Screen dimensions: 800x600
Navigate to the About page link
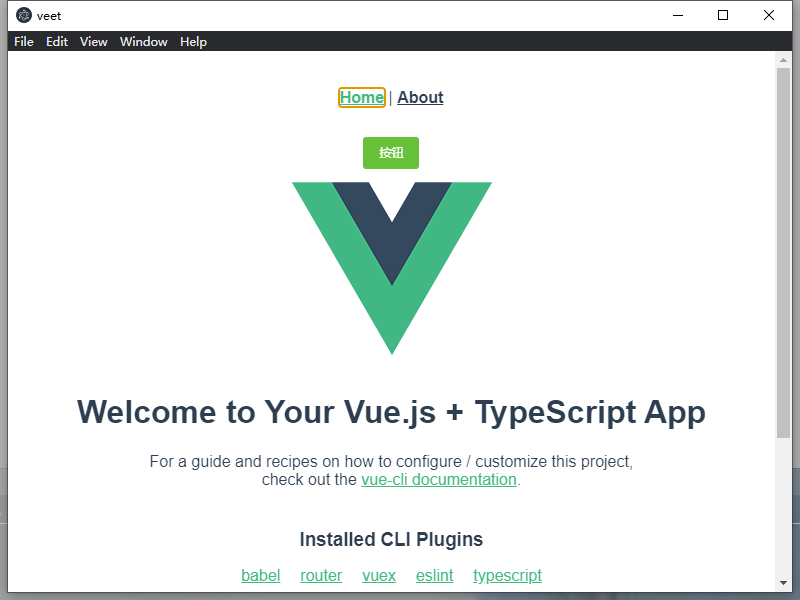tap(420, 97)
